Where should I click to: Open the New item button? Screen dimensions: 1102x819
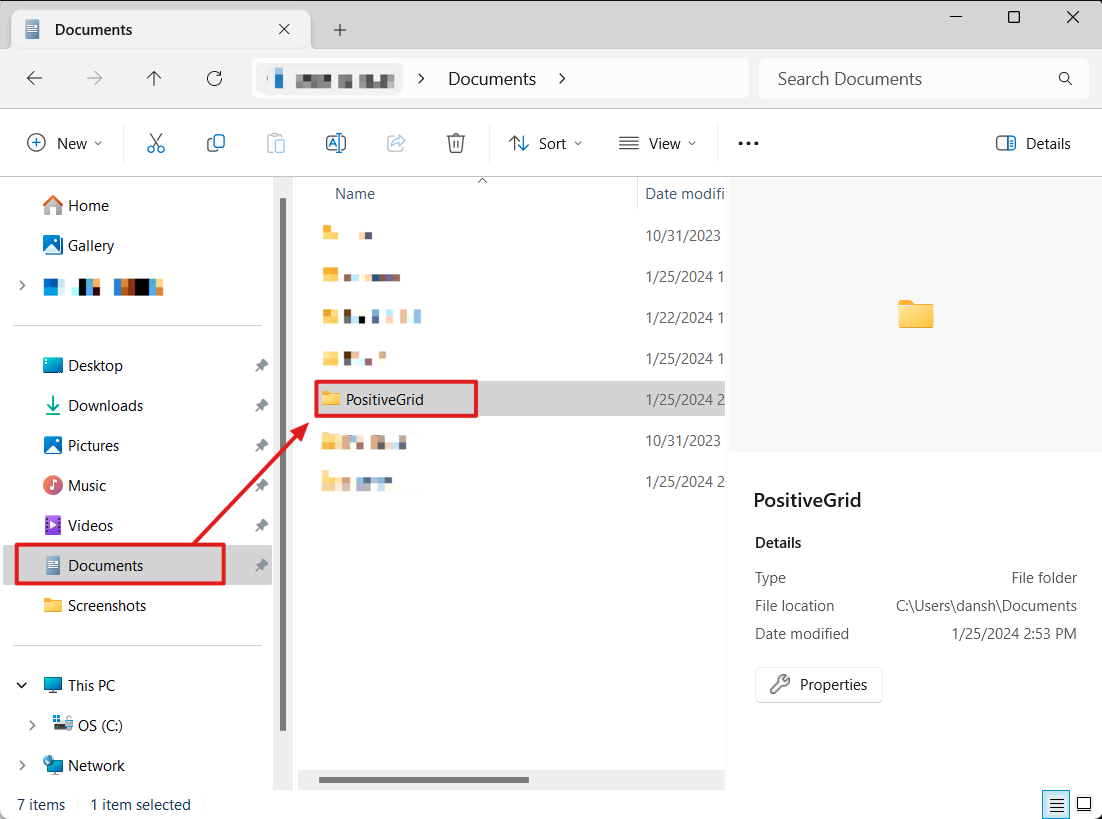tap(64, 143)
